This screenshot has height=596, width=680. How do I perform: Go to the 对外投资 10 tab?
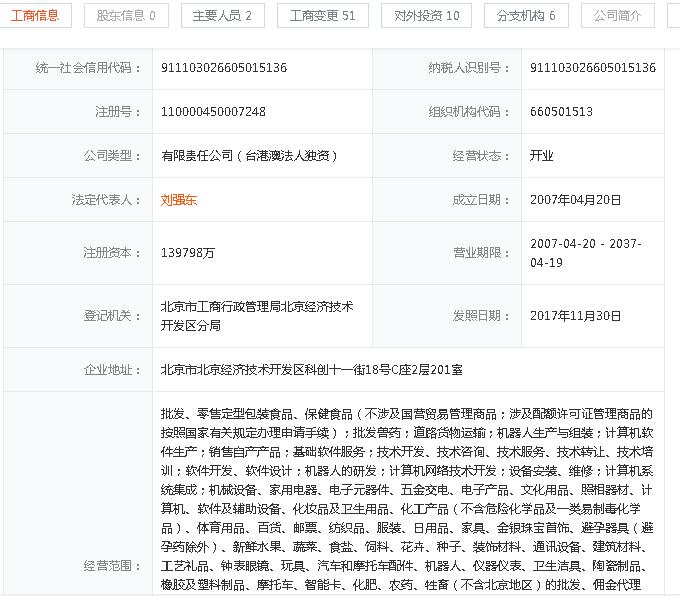tap(427, 15)
